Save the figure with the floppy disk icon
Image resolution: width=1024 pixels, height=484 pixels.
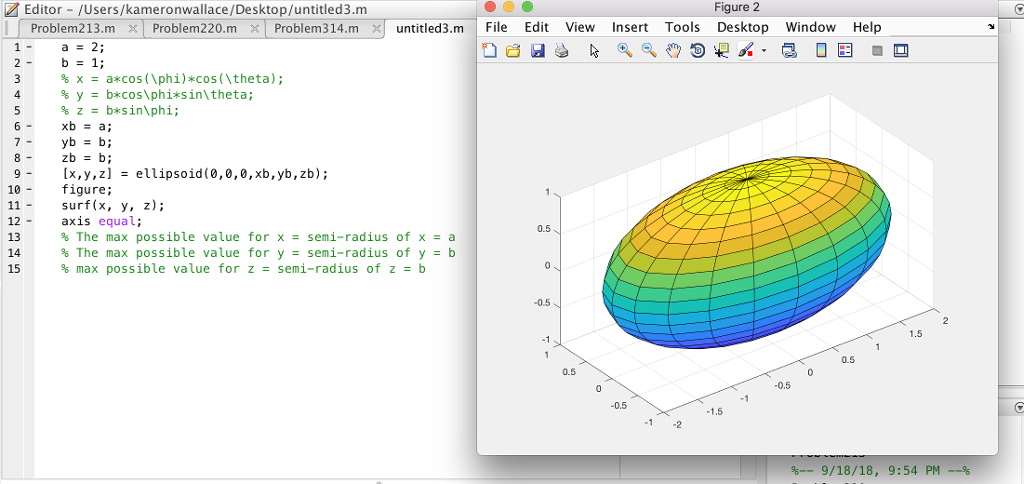537,50
